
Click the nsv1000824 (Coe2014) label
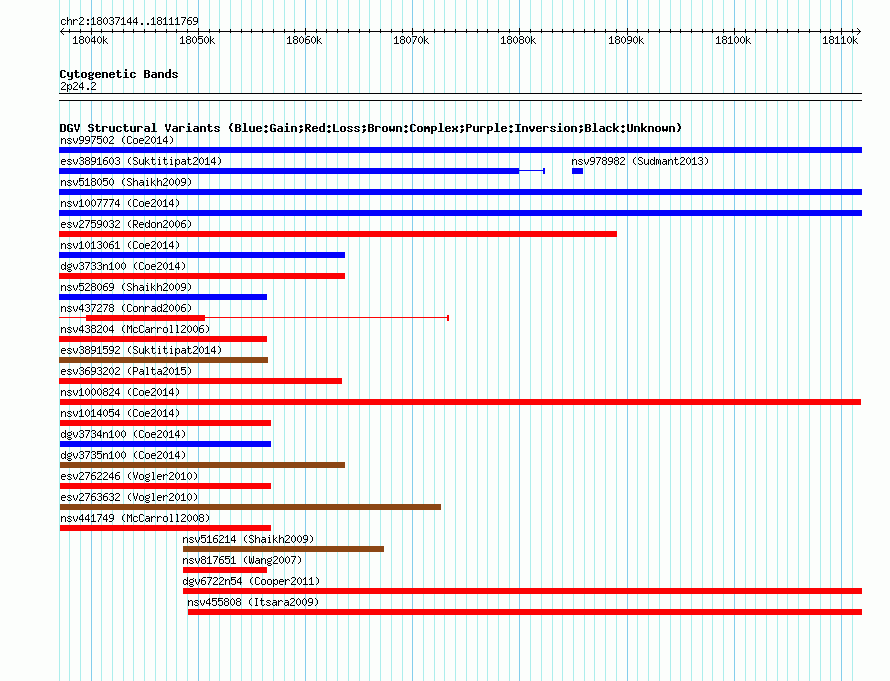tap(120, 392)
